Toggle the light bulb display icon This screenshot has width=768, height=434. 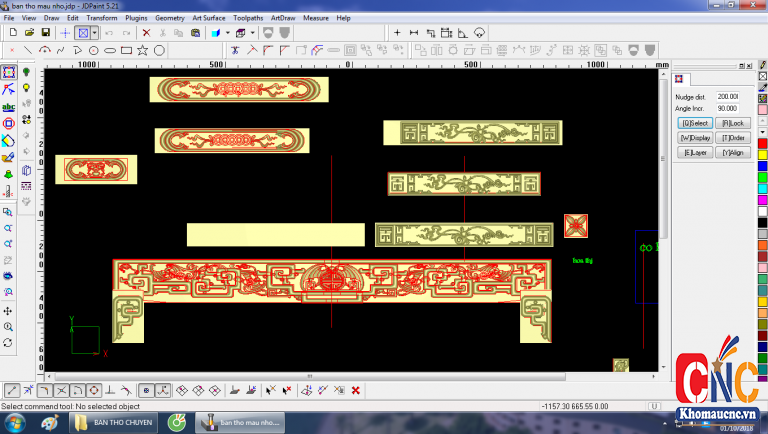coord(26,73)
